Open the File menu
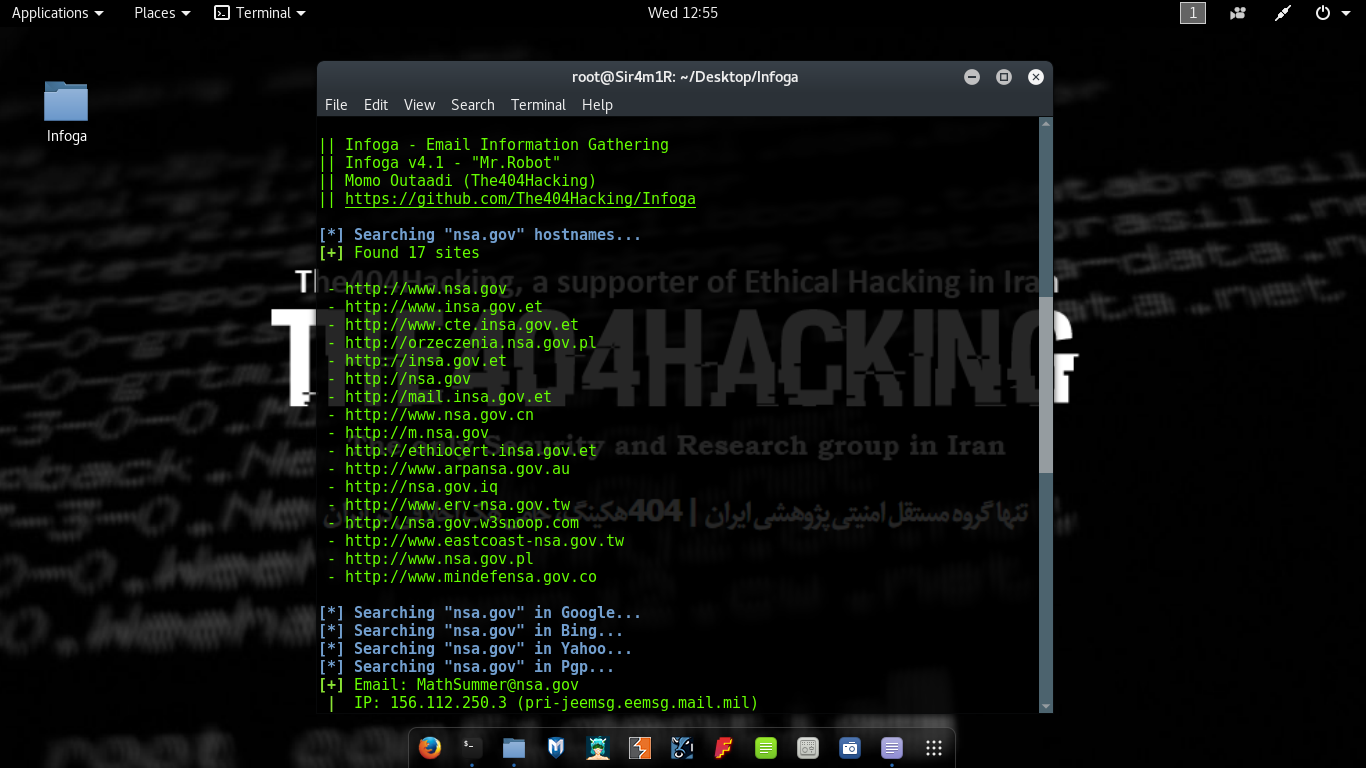The width and height of the screenshot is (1366, 768). pyautogui.click(x=336, y=105)
